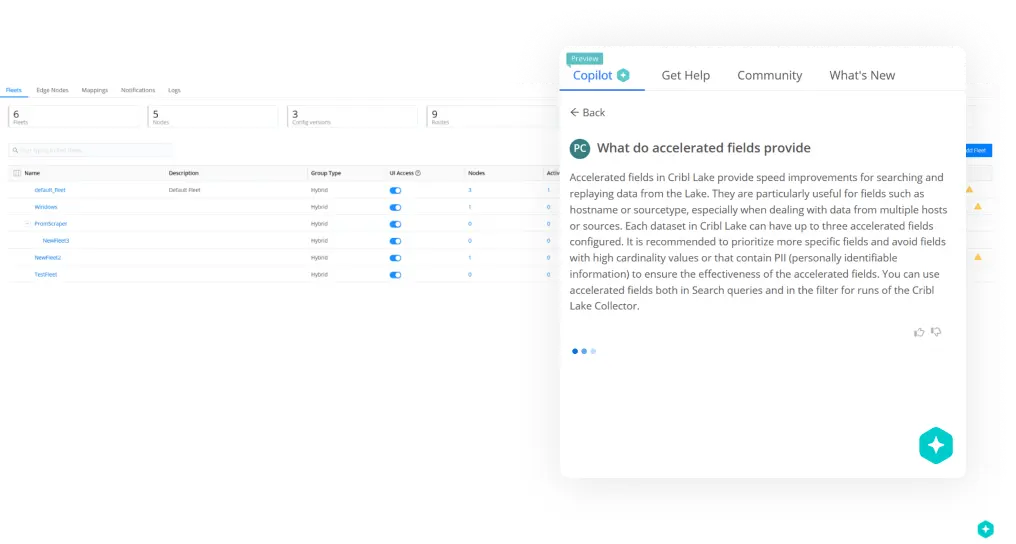The image size is (1016, 544).
Task: Click the UI Access help question icon
Action: (418, 173)
